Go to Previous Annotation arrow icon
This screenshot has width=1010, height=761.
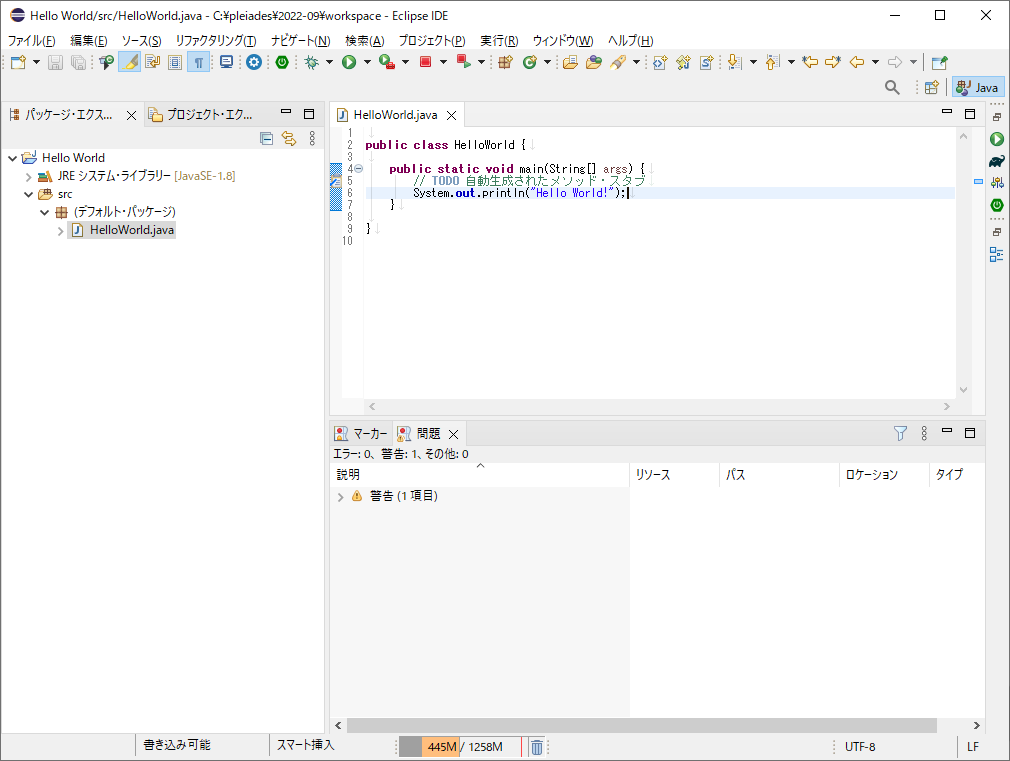click(772, 63)
